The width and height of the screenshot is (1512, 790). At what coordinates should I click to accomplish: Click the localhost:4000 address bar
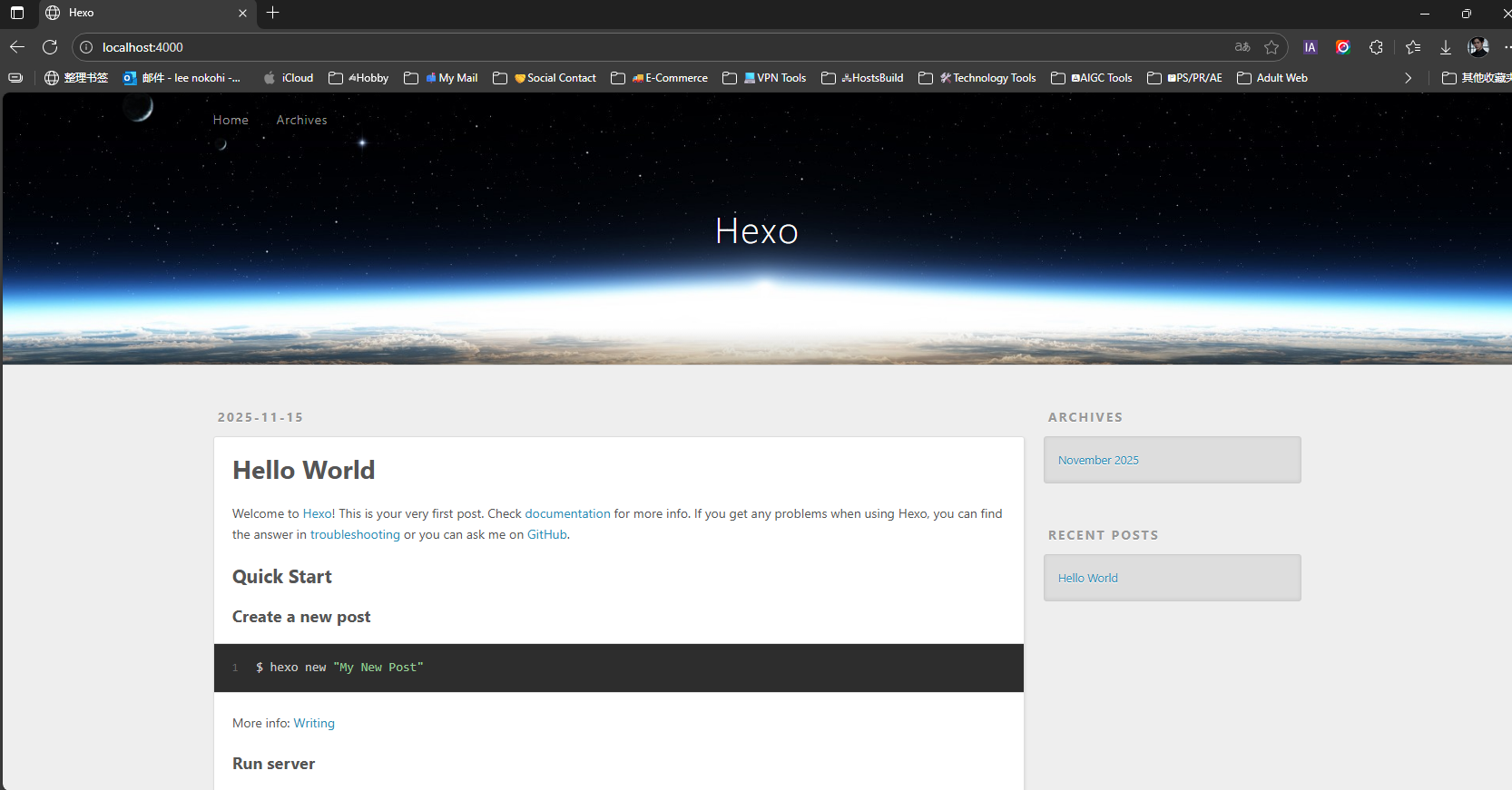pyautogui.click(x=635, y=47)
